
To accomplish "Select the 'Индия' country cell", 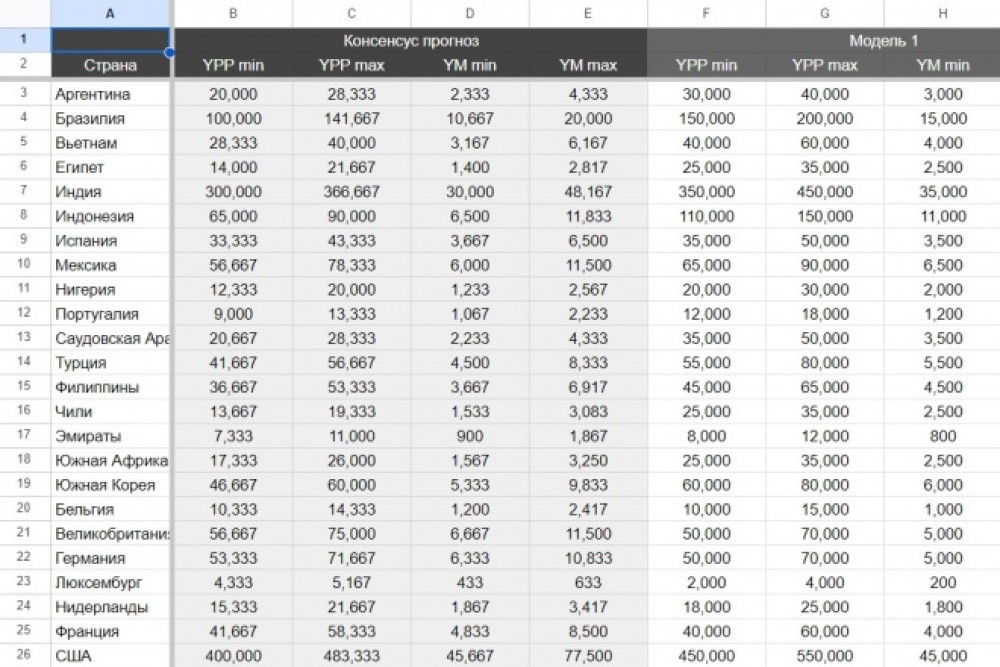I will (110, 191).
